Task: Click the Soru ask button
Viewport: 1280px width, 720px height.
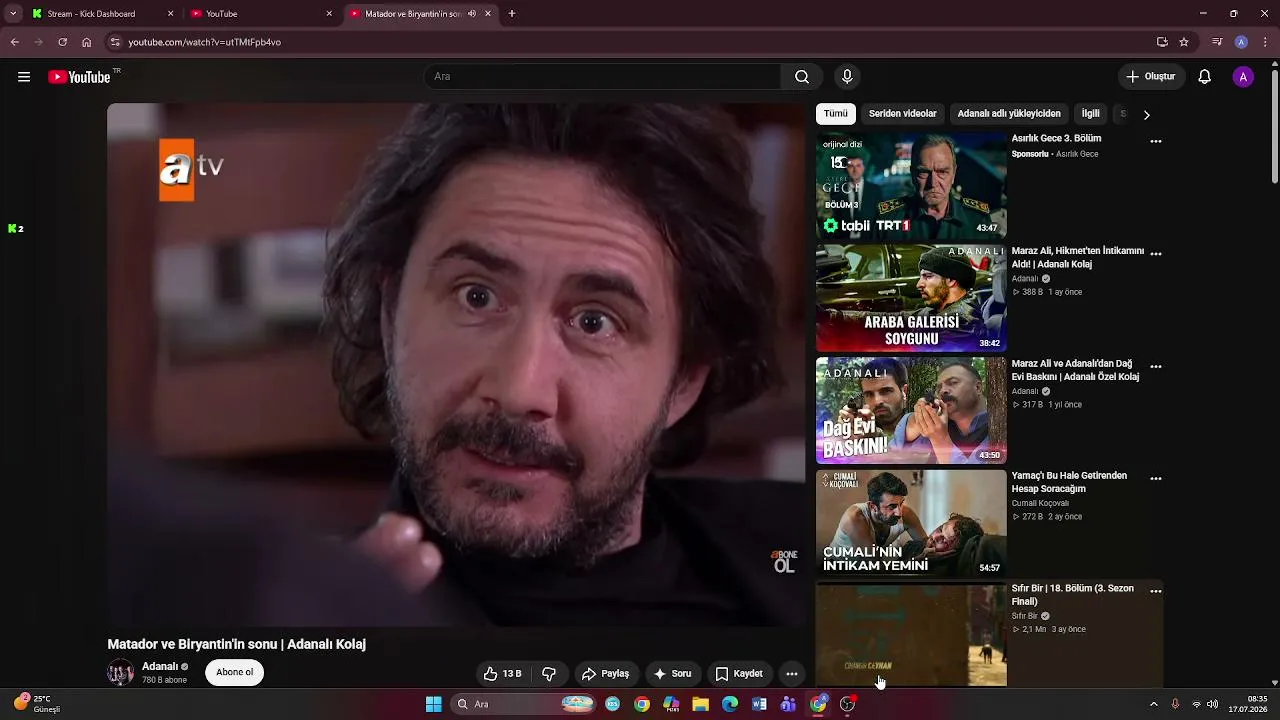Action: tap(673, 674)
